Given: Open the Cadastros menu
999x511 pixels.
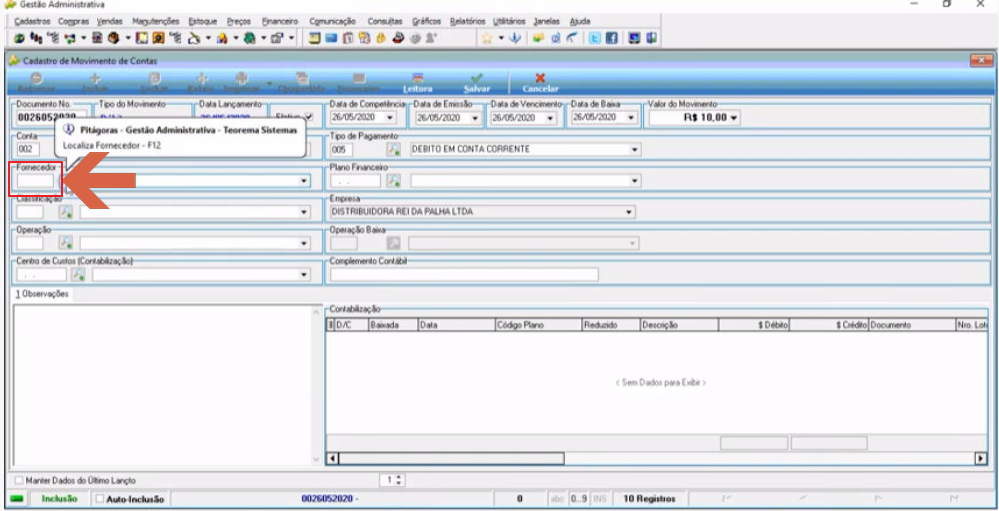Looking at the screenshot, I should 32,21.
